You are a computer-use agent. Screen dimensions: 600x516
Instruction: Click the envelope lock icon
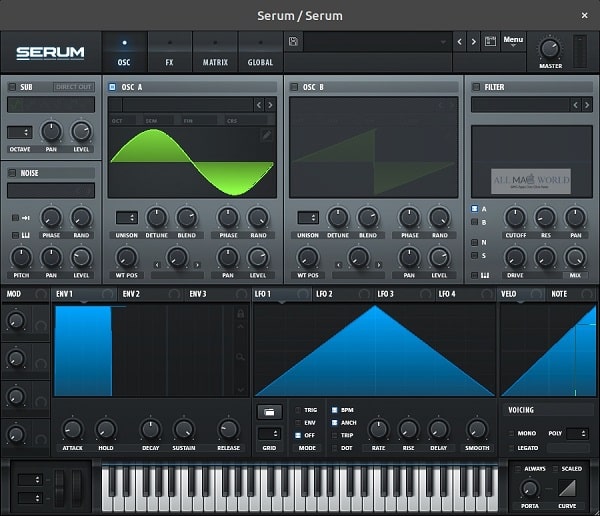(x=241, y=314)
